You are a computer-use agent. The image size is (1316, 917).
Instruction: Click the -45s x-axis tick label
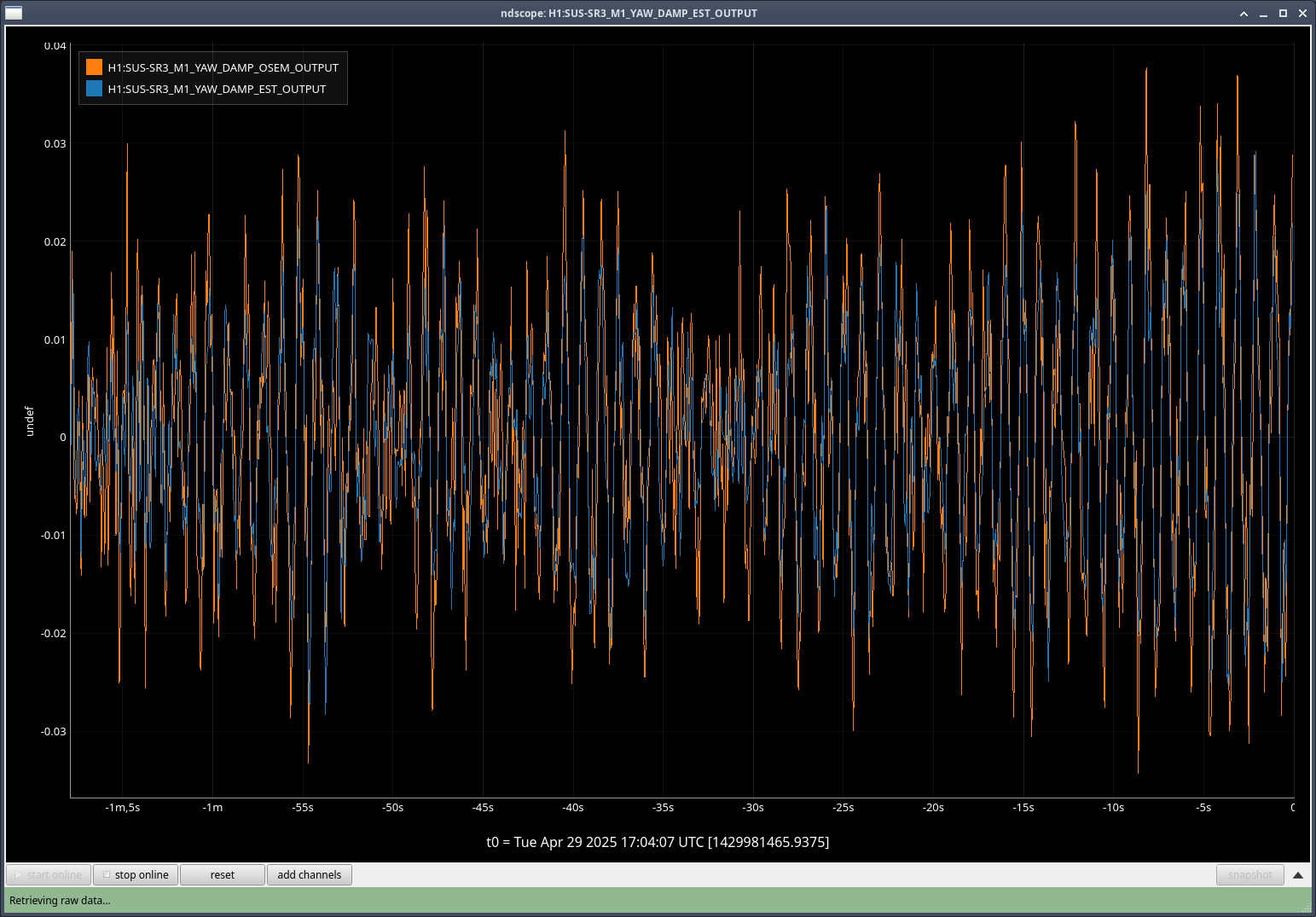coord(483,807)
